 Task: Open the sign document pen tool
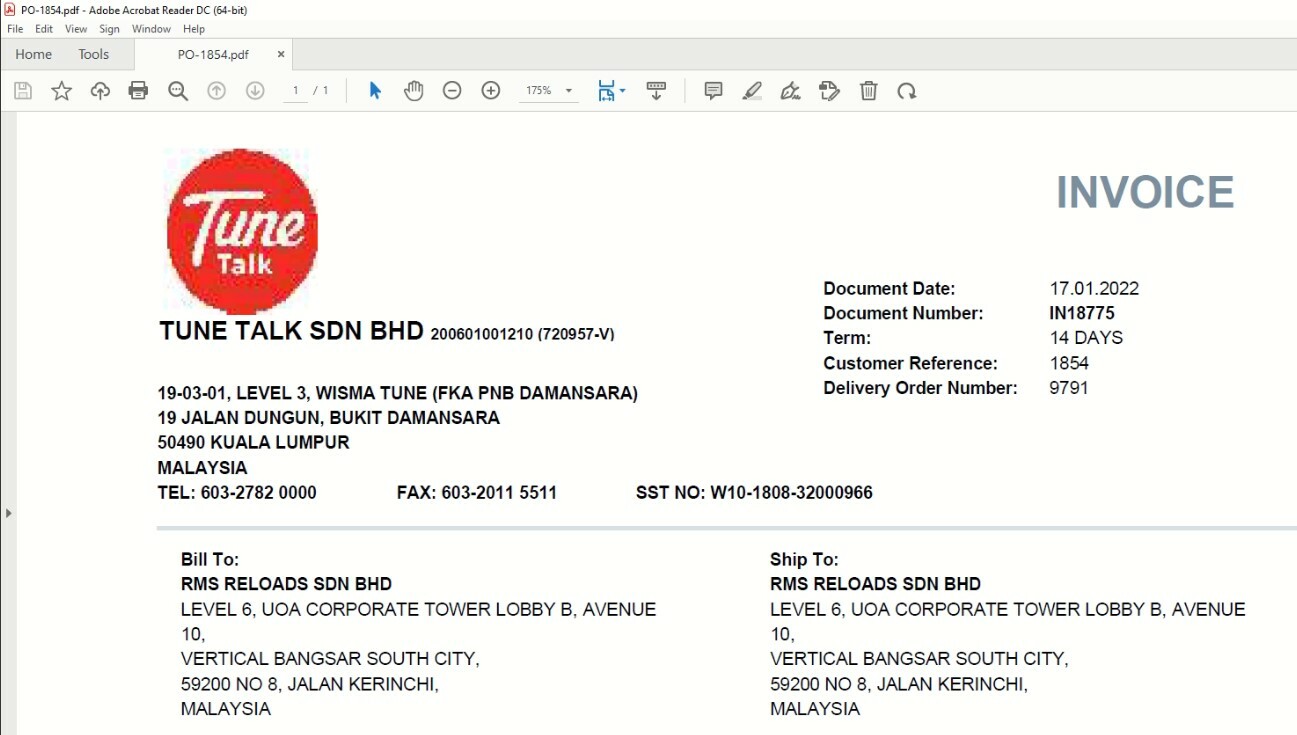[791, 91]
